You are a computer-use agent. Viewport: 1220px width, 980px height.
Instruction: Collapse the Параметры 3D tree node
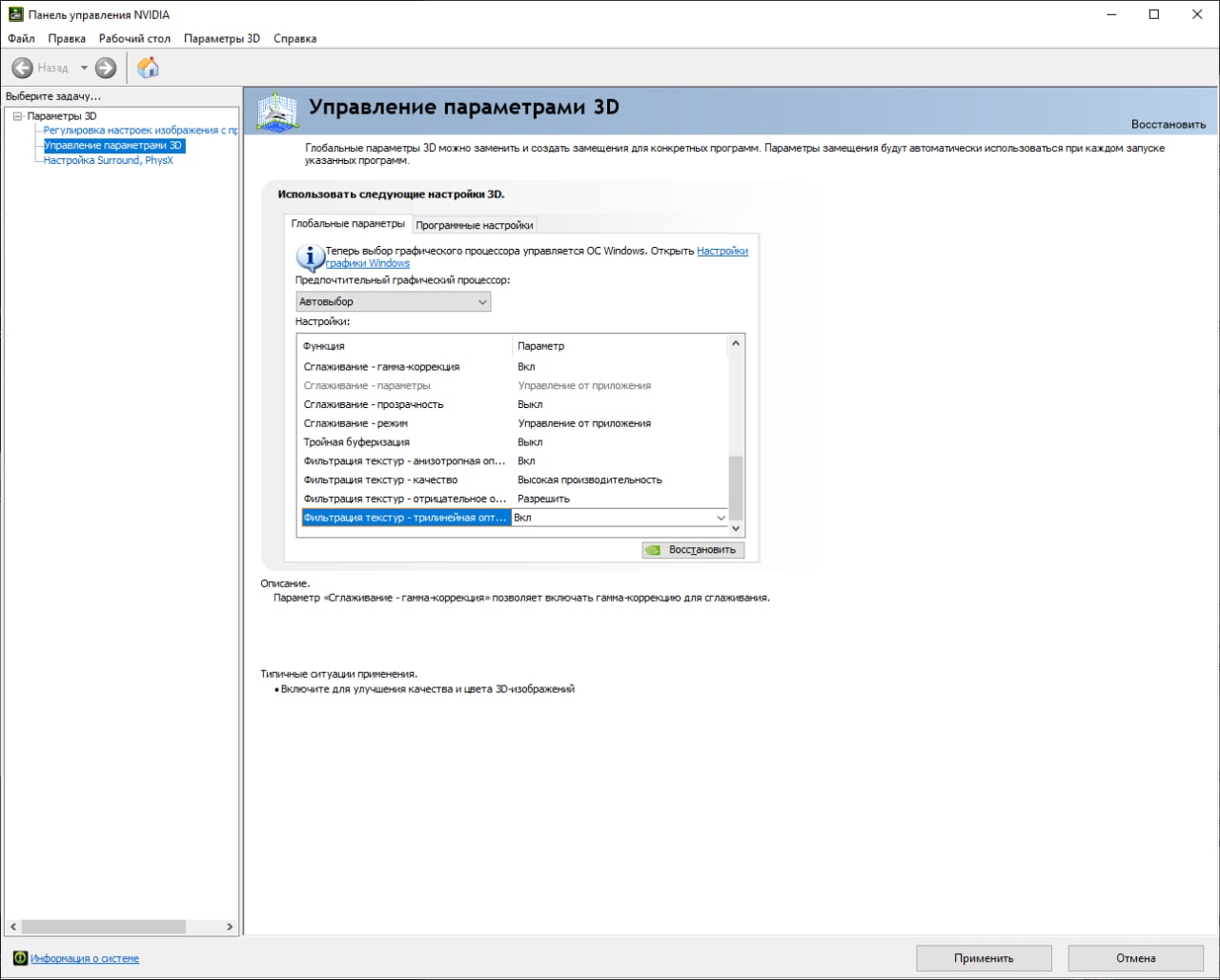coord(17,116)
